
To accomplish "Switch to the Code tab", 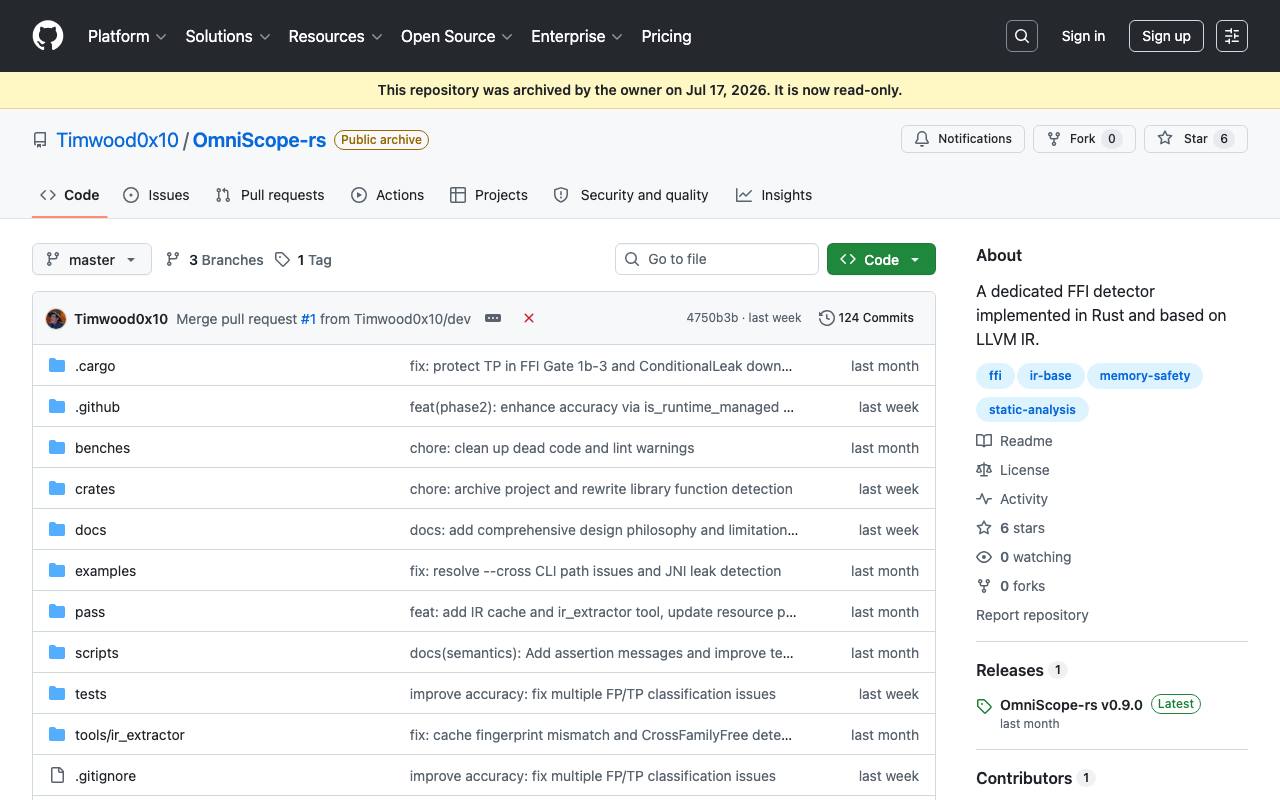I will click(x=70, y=195).
